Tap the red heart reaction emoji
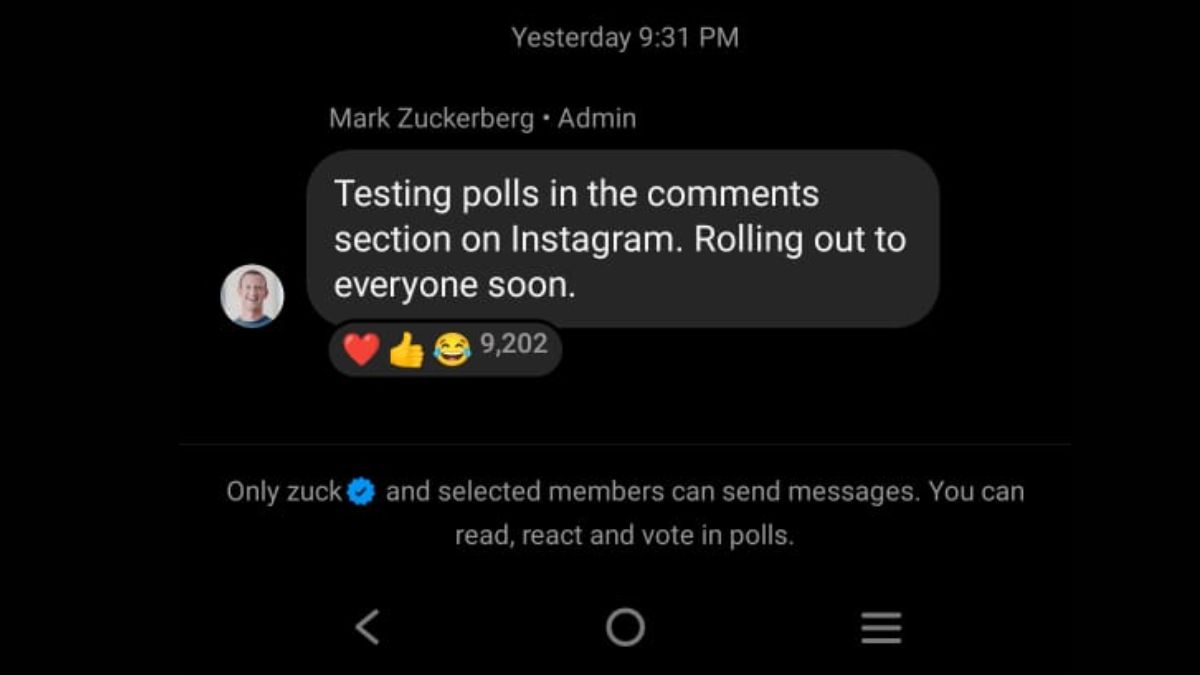Screen dimensions: 1200x675 coord(361,349)
